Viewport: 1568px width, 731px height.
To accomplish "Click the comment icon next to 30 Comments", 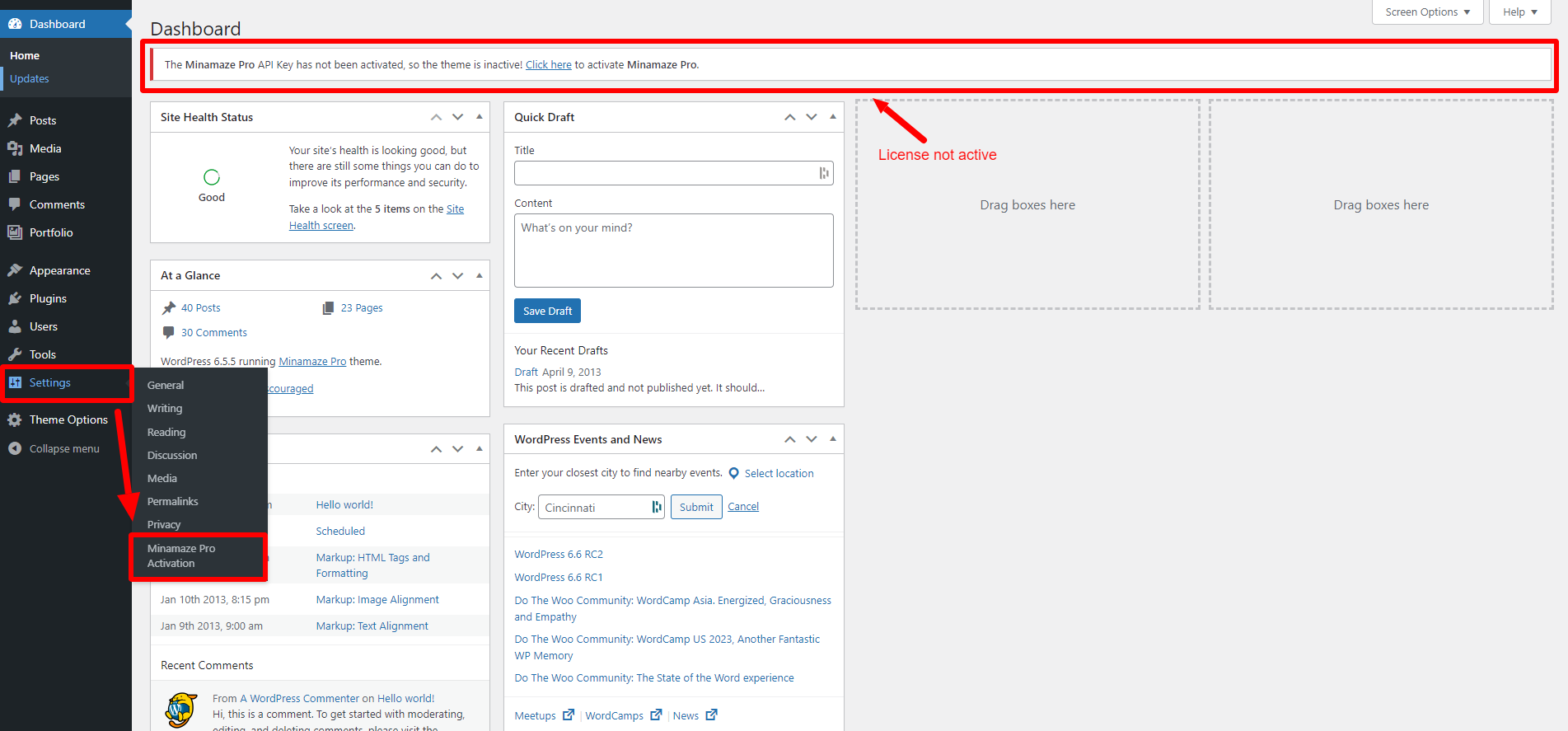I will coord(169,333).
